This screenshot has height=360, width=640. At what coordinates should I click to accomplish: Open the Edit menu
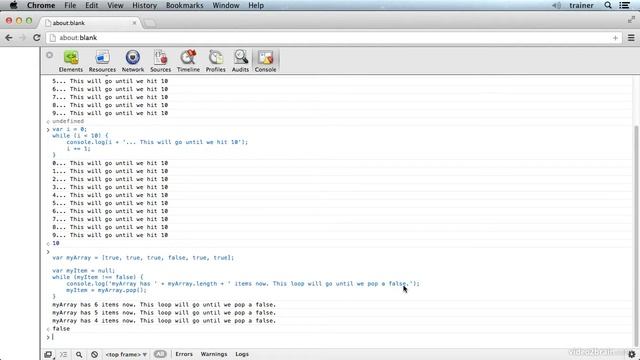[91, 5]
